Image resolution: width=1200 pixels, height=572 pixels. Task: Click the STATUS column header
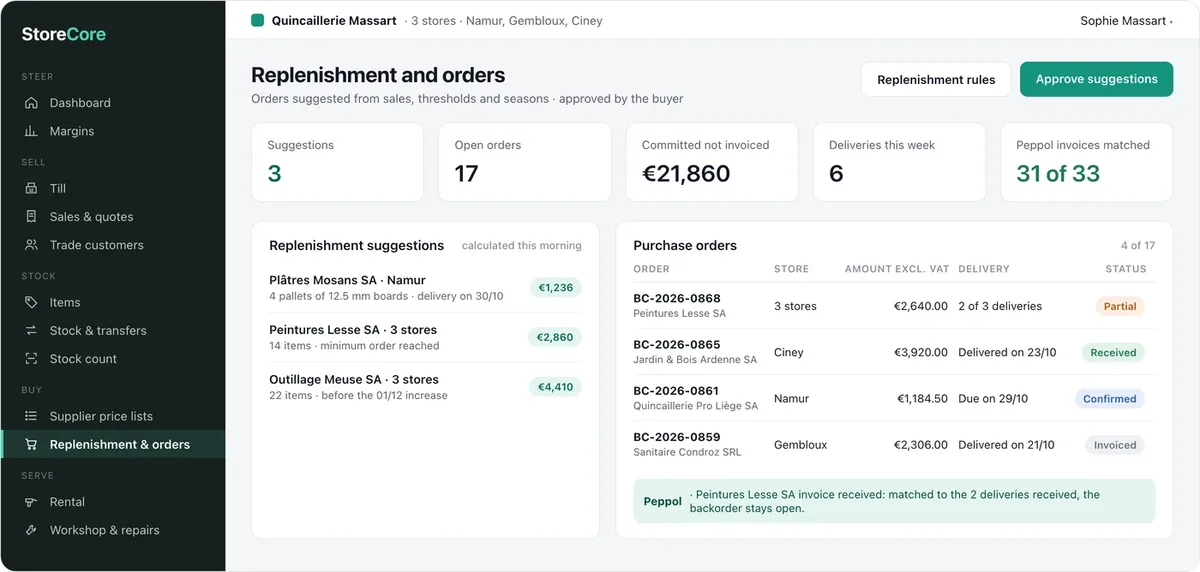[1126, 269]
